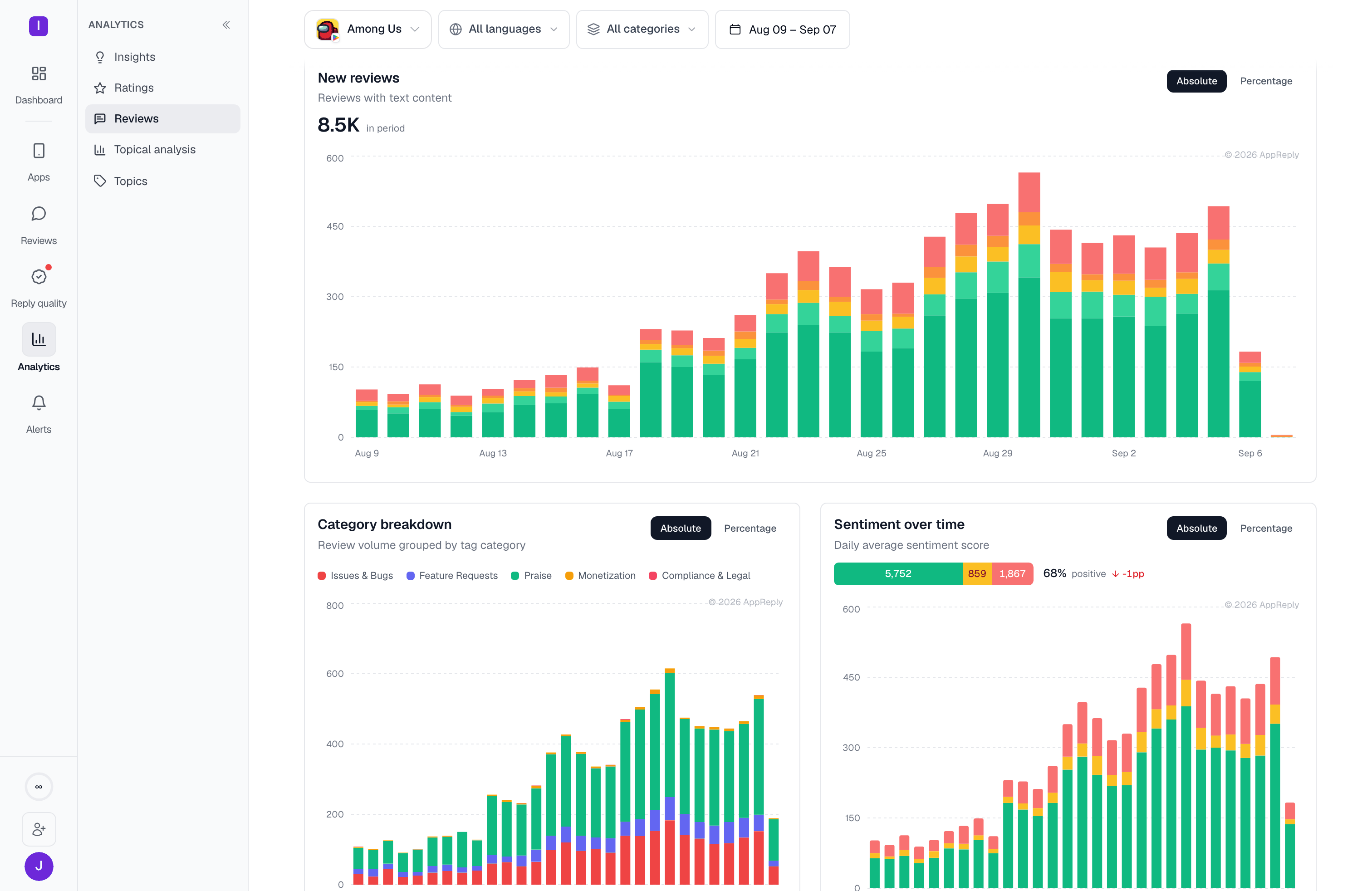Click the Apps label in the left rail
Screen dimensions: 1372x891
39,177
